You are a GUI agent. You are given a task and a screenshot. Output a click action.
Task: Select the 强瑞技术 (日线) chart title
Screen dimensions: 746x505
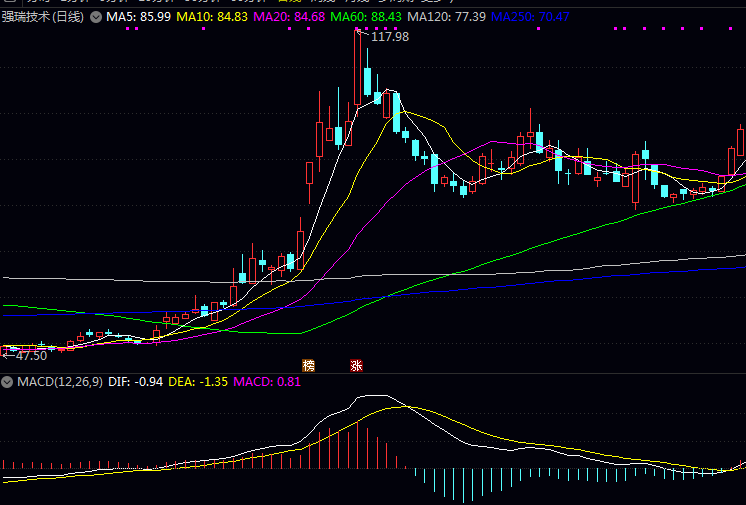[43, 17]
